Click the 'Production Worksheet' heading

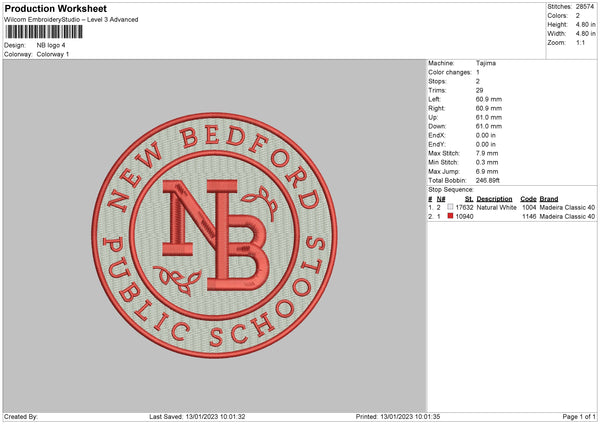tap(55, 8)
